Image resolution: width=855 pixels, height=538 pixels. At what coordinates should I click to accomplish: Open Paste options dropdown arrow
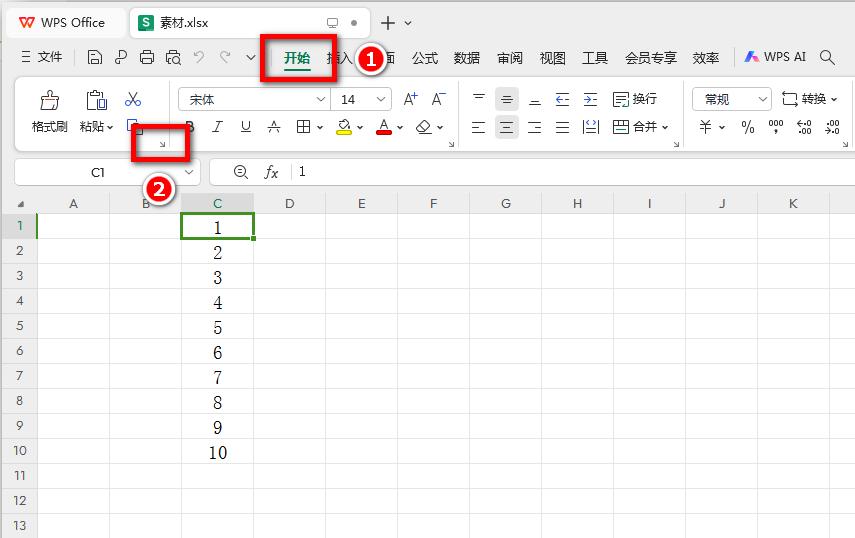click(110, 128)
